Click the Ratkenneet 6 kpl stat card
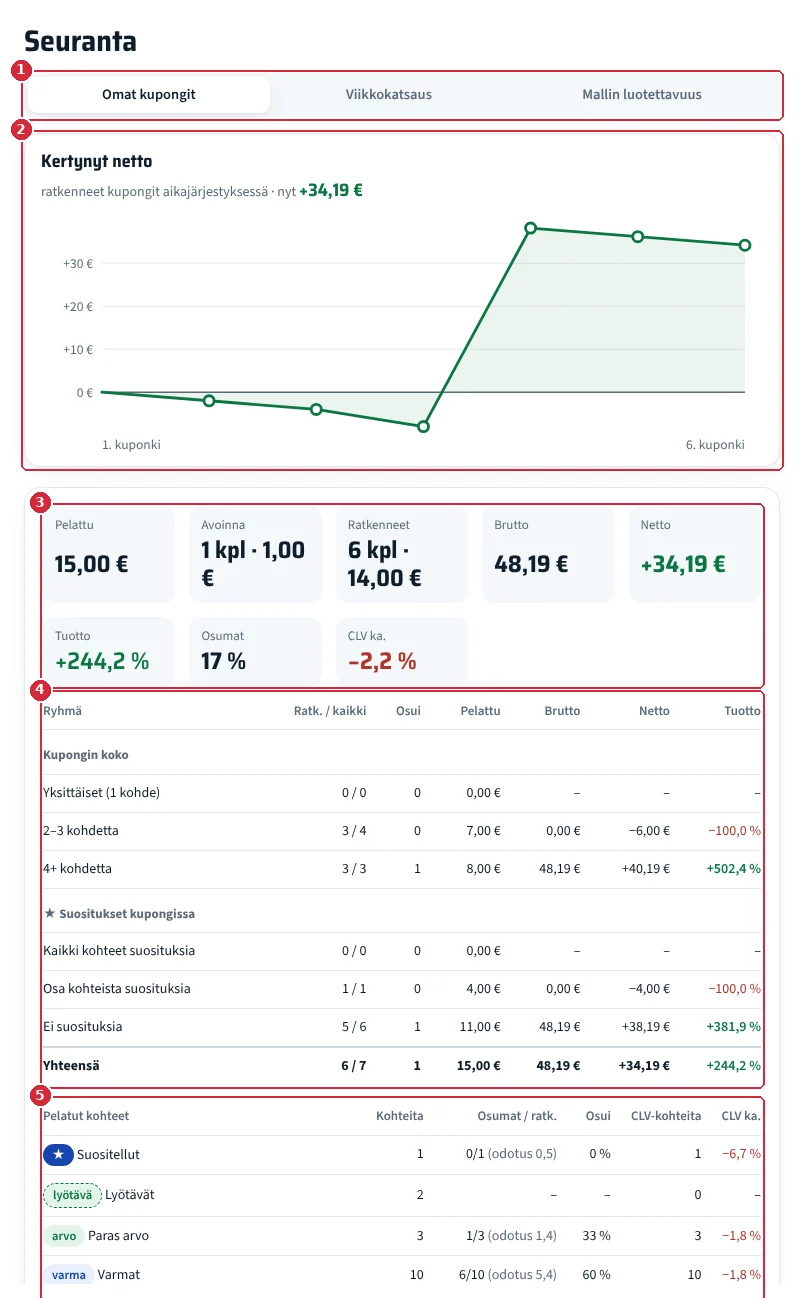The width and height of the screenshot is (804, 1298). pyautogui.click(x=401, y=554)
